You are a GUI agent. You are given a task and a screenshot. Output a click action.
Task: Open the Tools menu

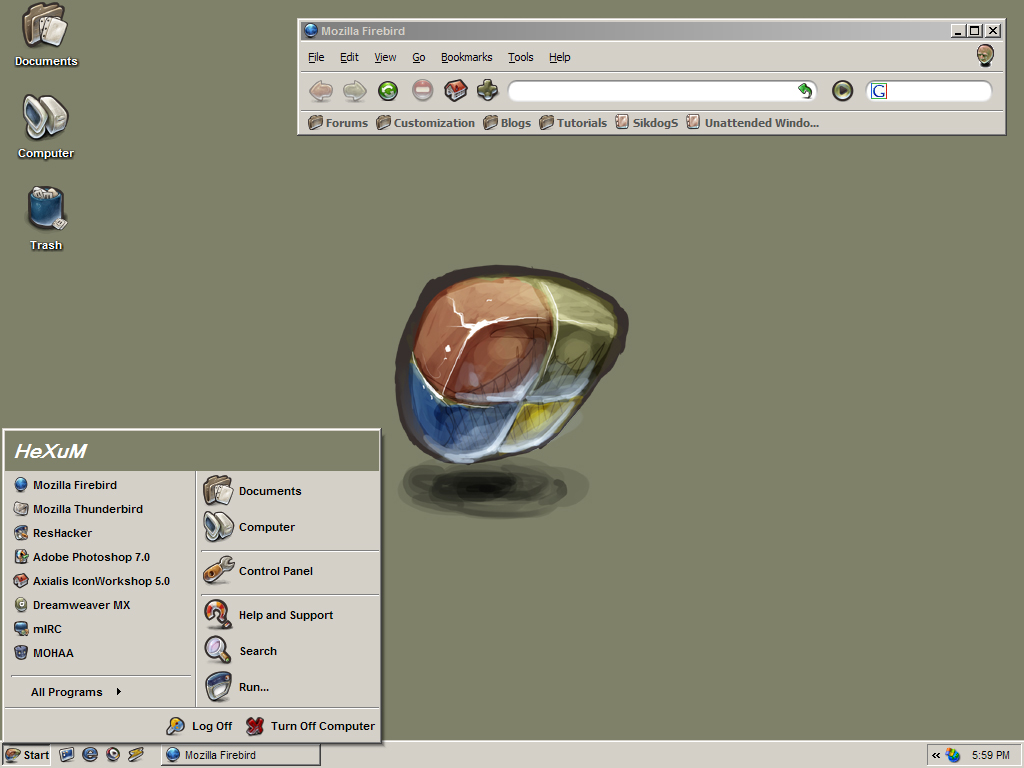(x=520, y=57)
